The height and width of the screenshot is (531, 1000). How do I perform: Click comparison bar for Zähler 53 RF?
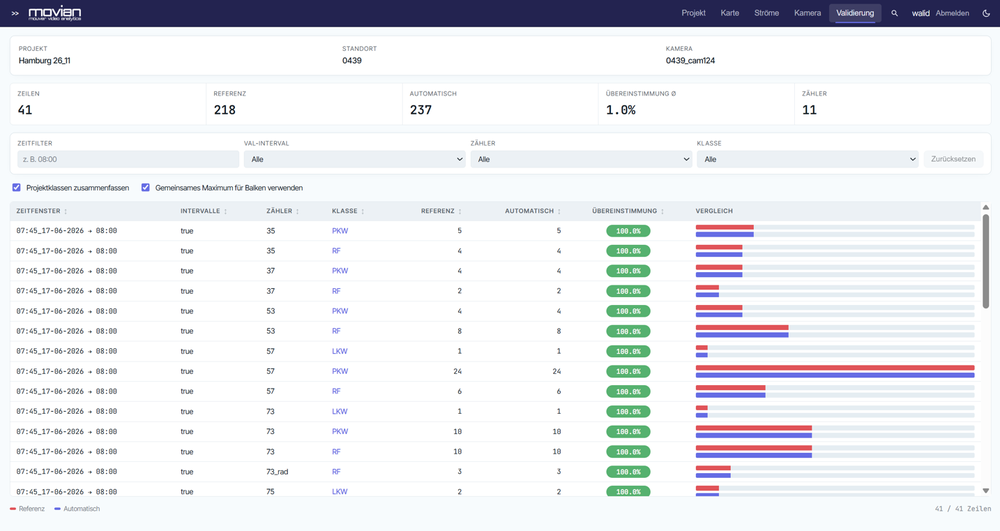(x=835, y=331)
